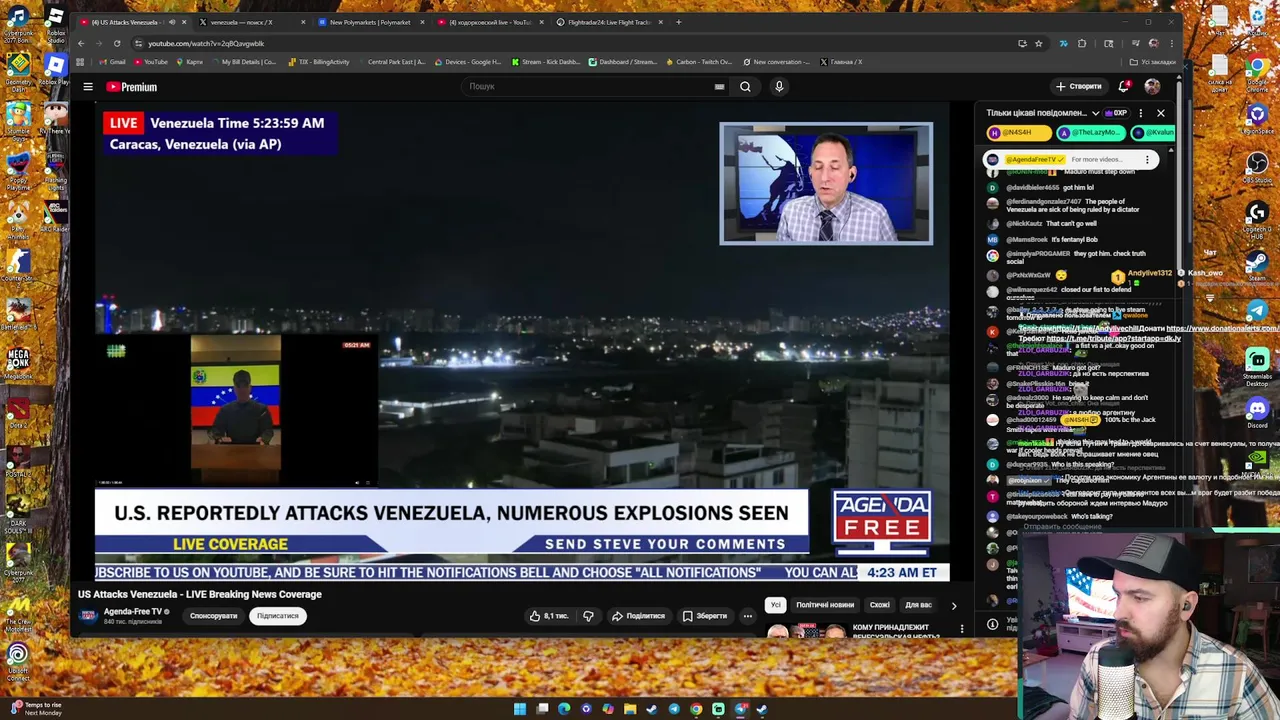This screenshot has height=720, width=1280.
Task: Open the Главная / X bookmark
Action: pos(841,62)
